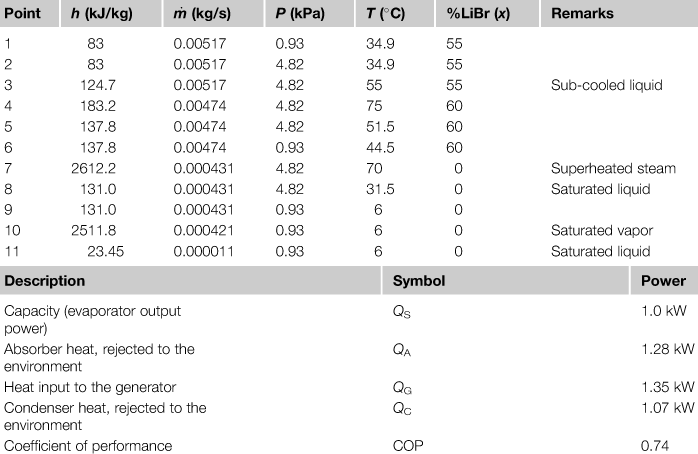Click the Superheated steam remark
698x454 pixels.
tap(614, 168)
